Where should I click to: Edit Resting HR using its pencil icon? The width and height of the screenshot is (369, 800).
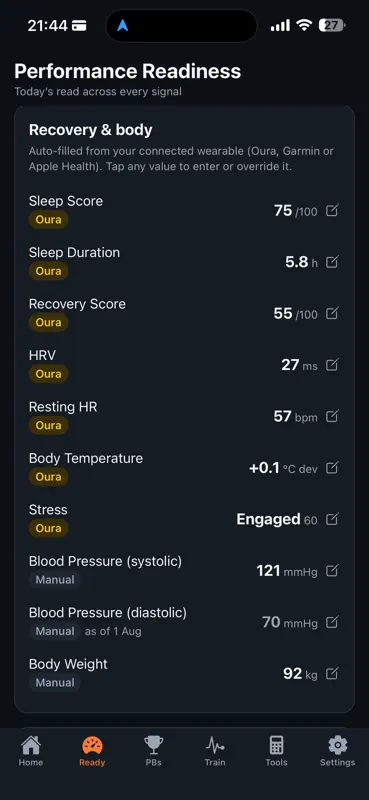332,416
